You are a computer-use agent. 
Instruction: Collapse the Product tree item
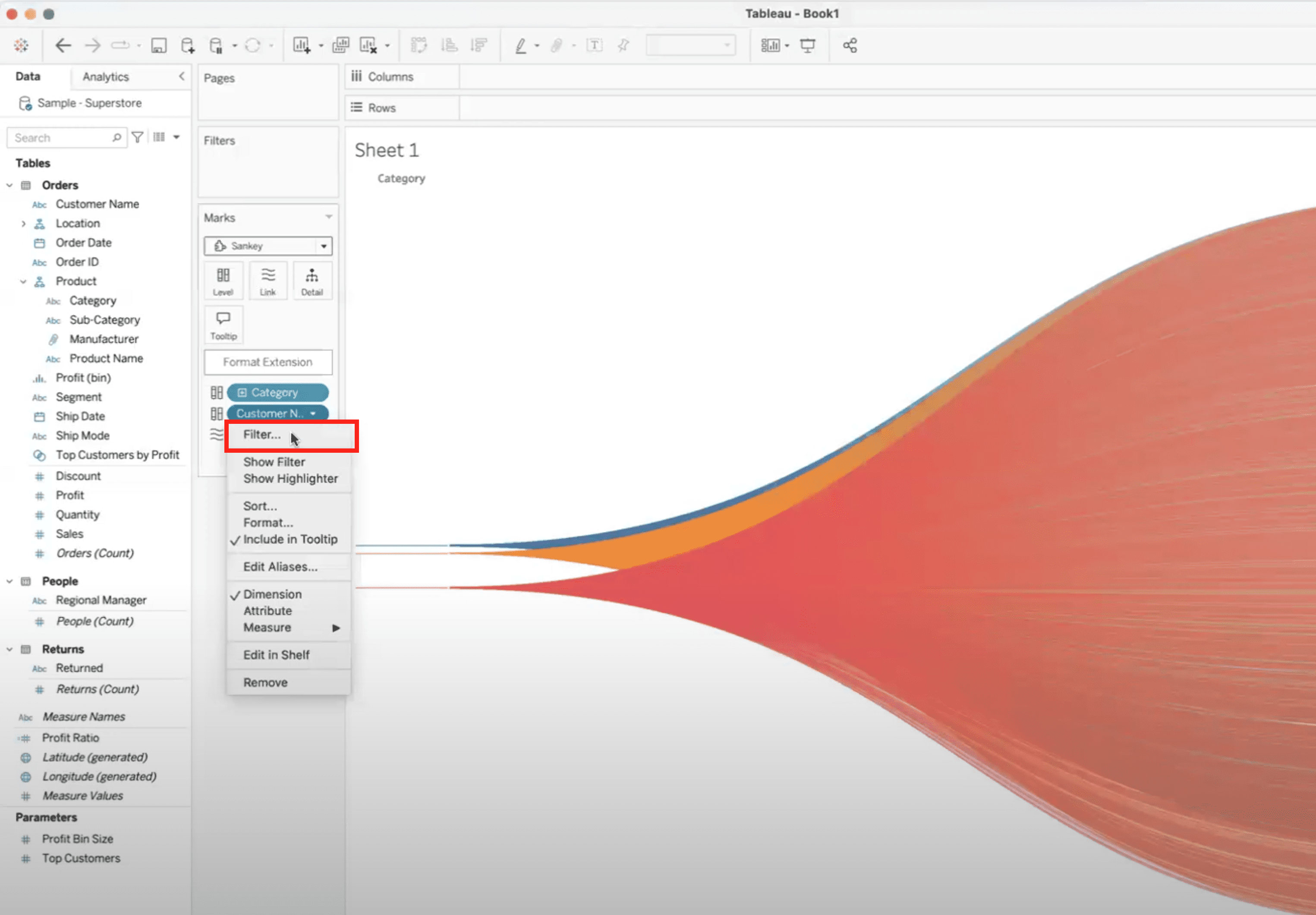click(23, 281)
